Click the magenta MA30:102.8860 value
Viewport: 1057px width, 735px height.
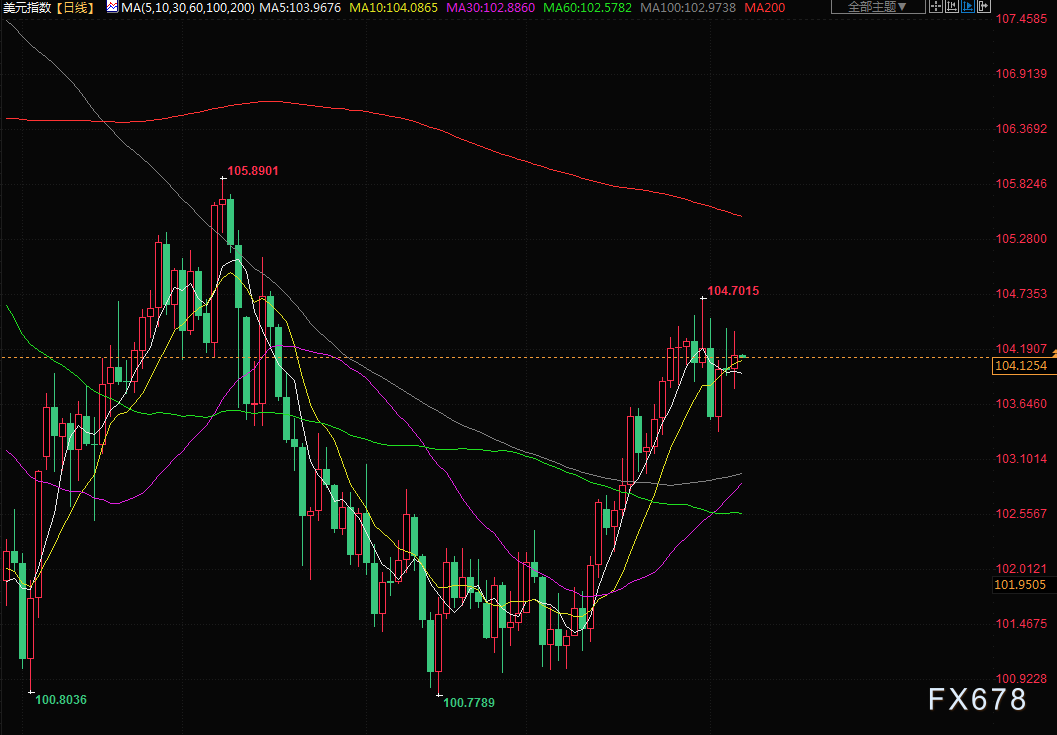tap(491, 8)
